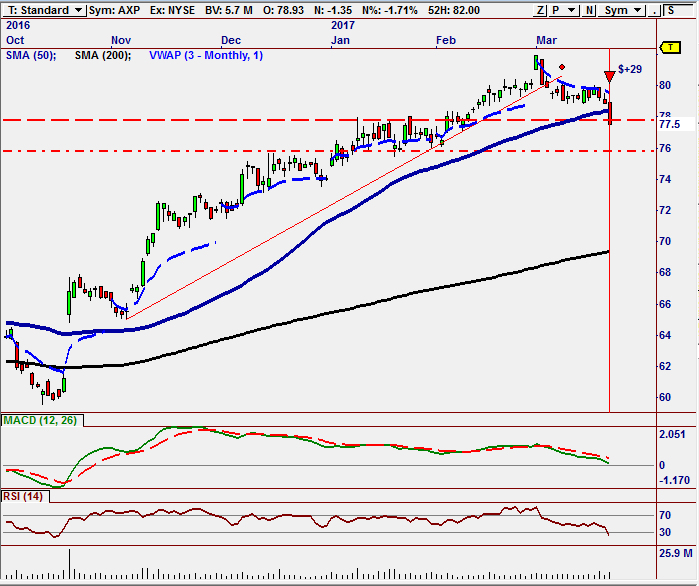Click the dot button next to Sym
The width and height of the screenshot is (699, 586).
654,10
